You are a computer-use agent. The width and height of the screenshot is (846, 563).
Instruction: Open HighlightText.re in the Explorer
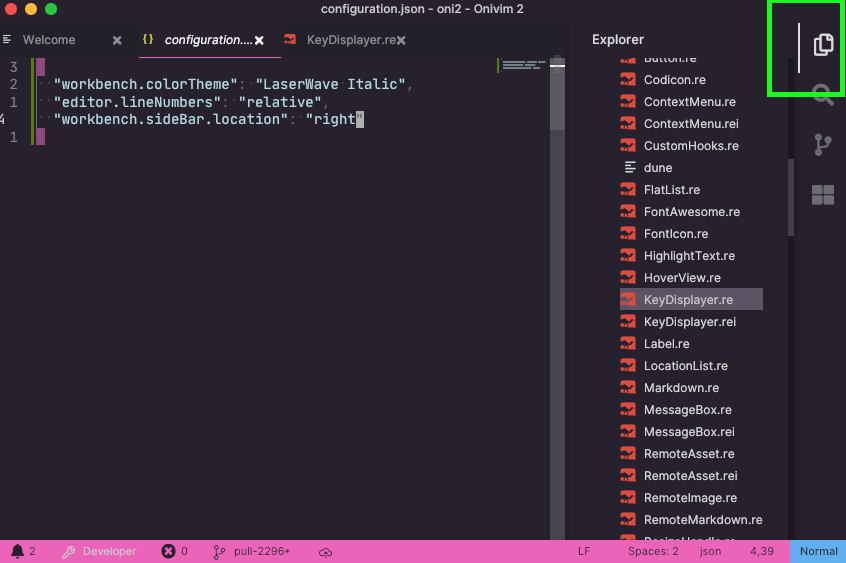pos(689,256)
